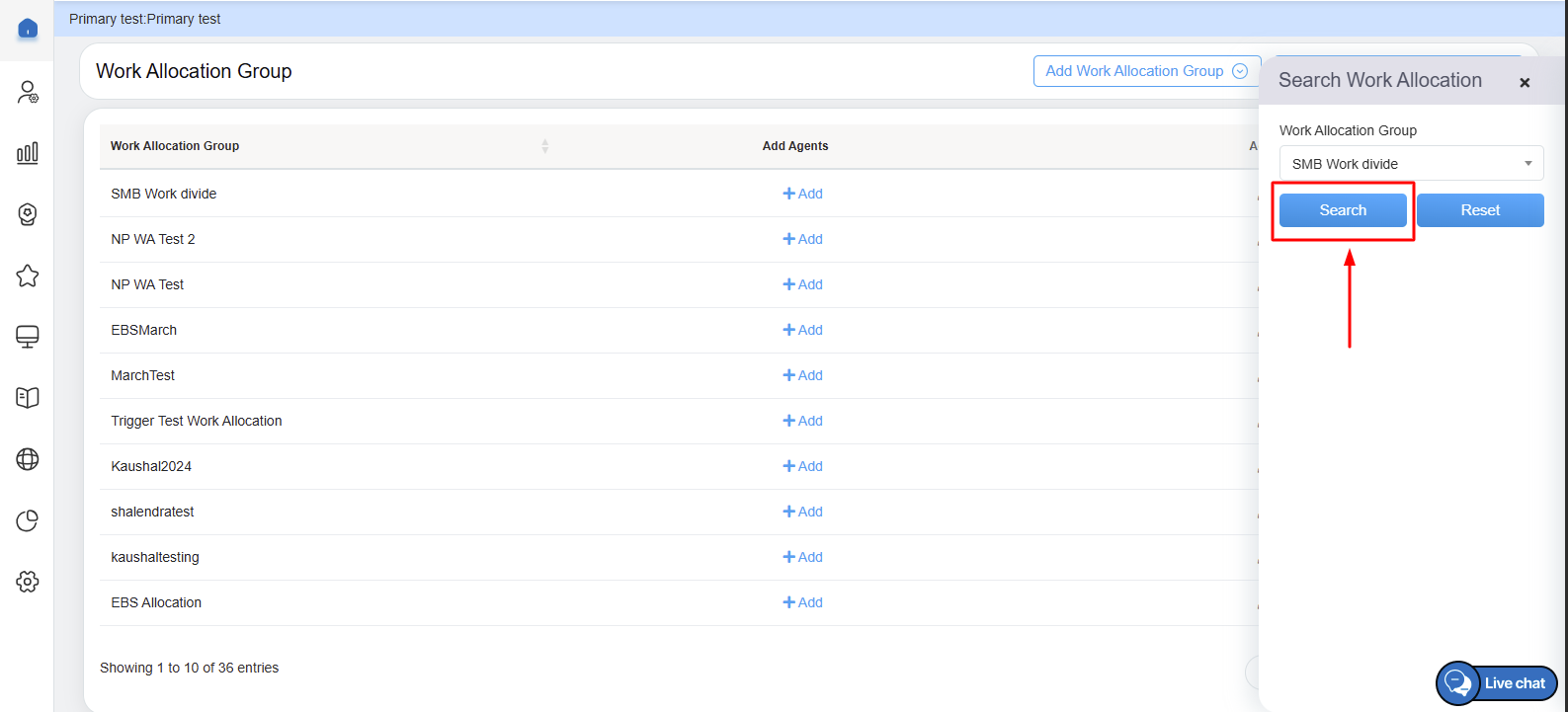
Task: Add agents to Trigger Test Work Allocation
Action: 802,421
